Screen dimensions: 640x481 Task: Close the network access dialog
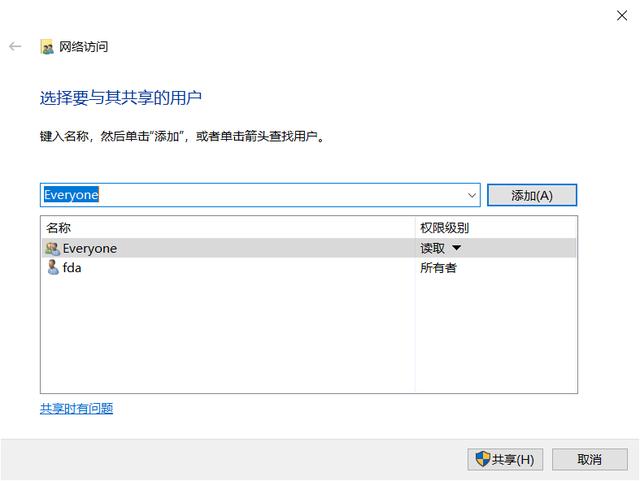pos(622,16)
